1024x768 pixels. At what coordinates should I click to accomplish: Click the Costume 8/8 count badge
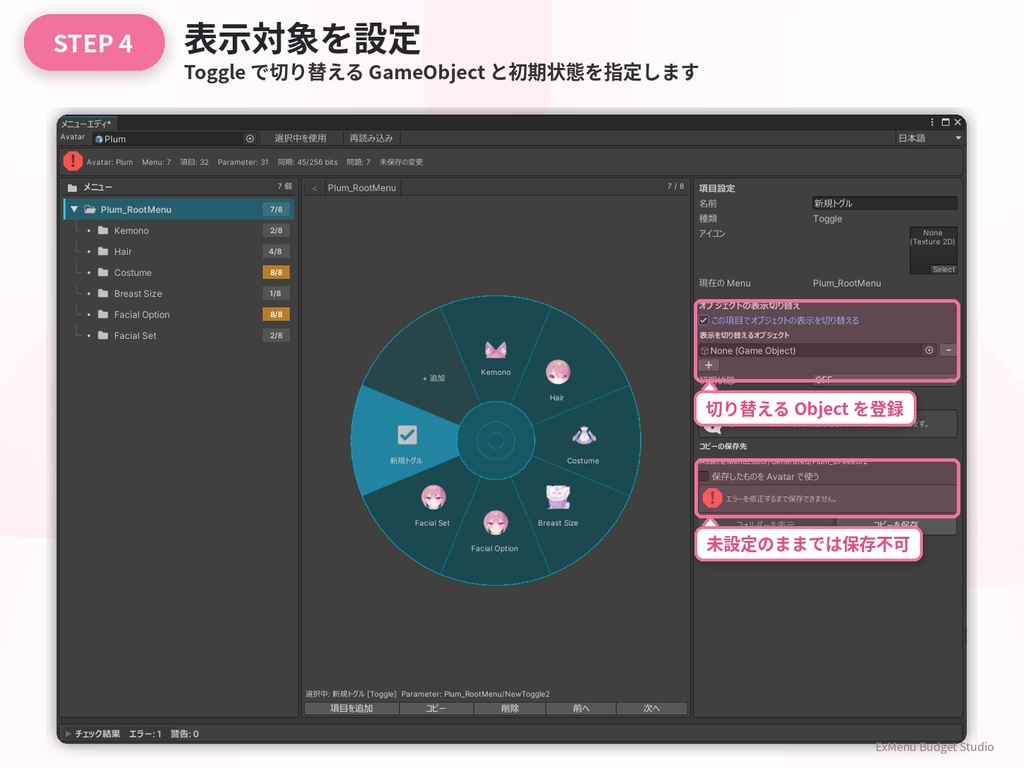(x=276, y=272)
